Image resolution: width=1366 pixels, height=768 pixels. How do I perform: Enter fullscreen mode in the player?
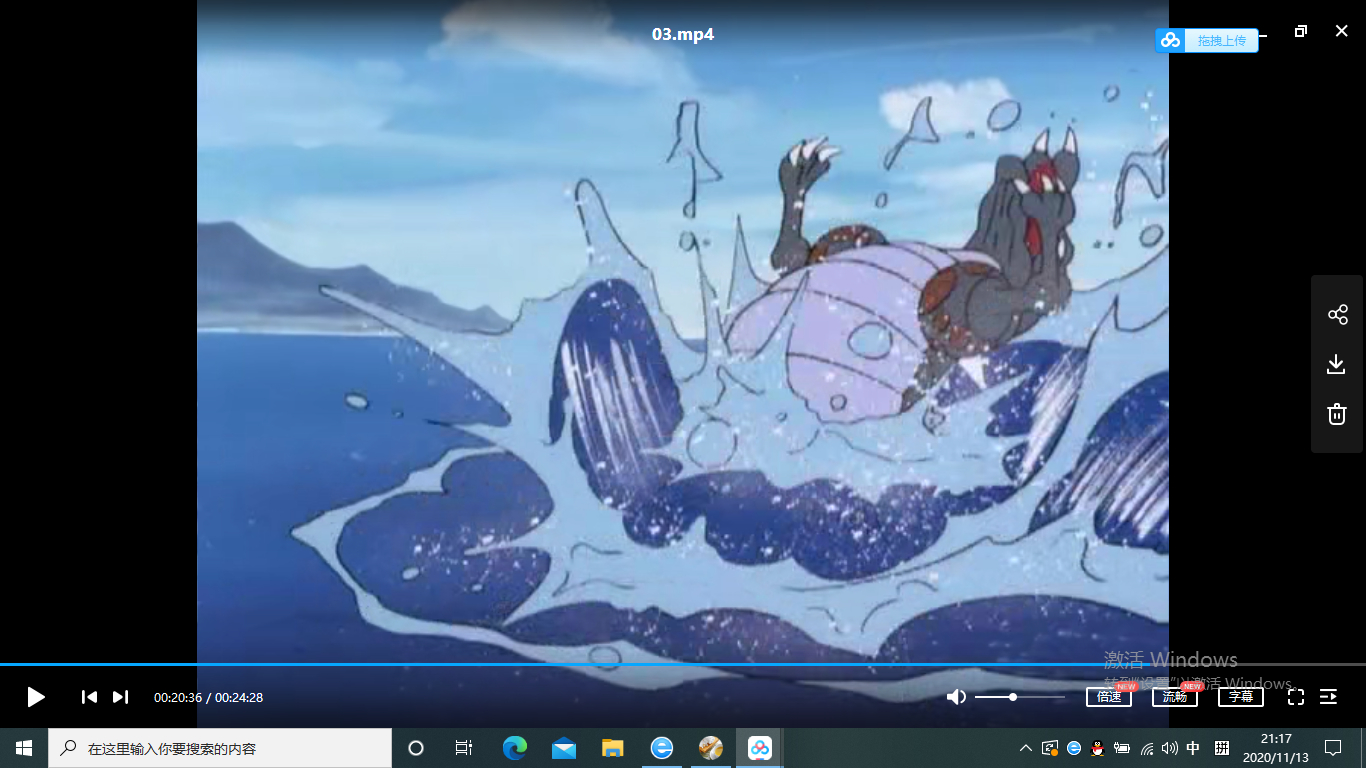click(1296, 697)
